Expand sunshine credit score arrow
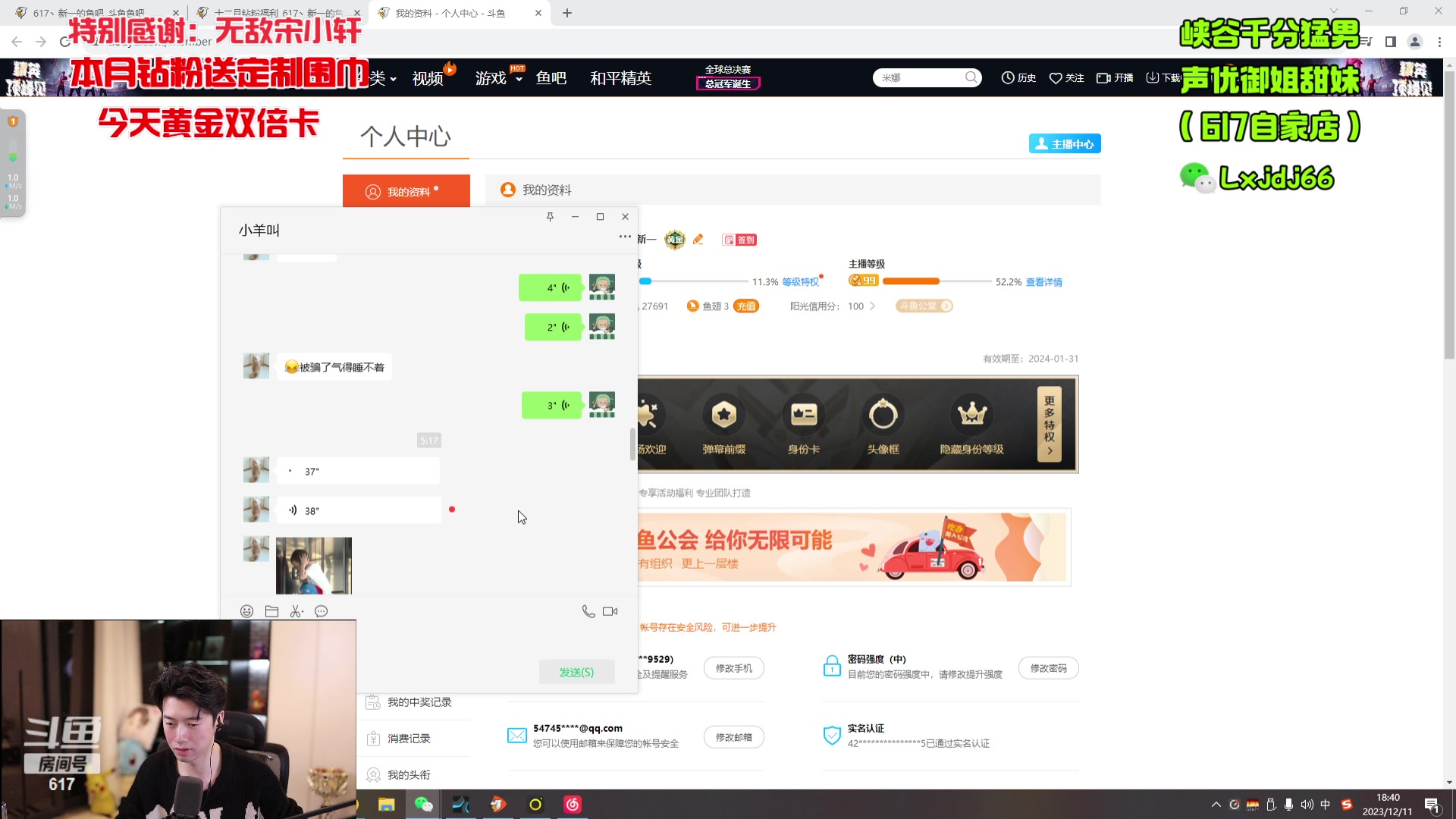Image resolution: width=1456 pixels, height=819 pixels. [x=872, y=306]
